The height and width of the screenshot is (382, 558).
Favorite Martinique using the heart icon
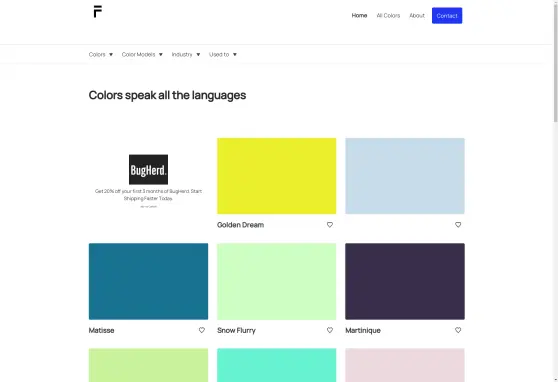(458, 330)
